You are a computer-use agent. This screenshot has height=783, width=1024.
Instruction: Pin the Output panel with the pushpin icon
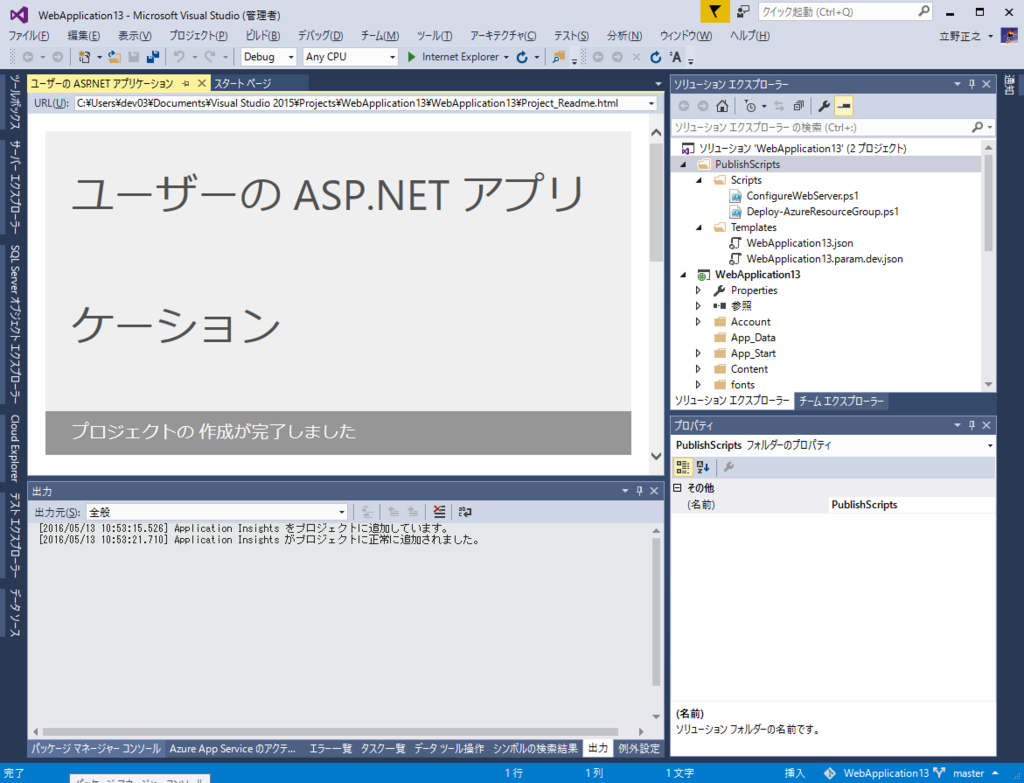639,491
